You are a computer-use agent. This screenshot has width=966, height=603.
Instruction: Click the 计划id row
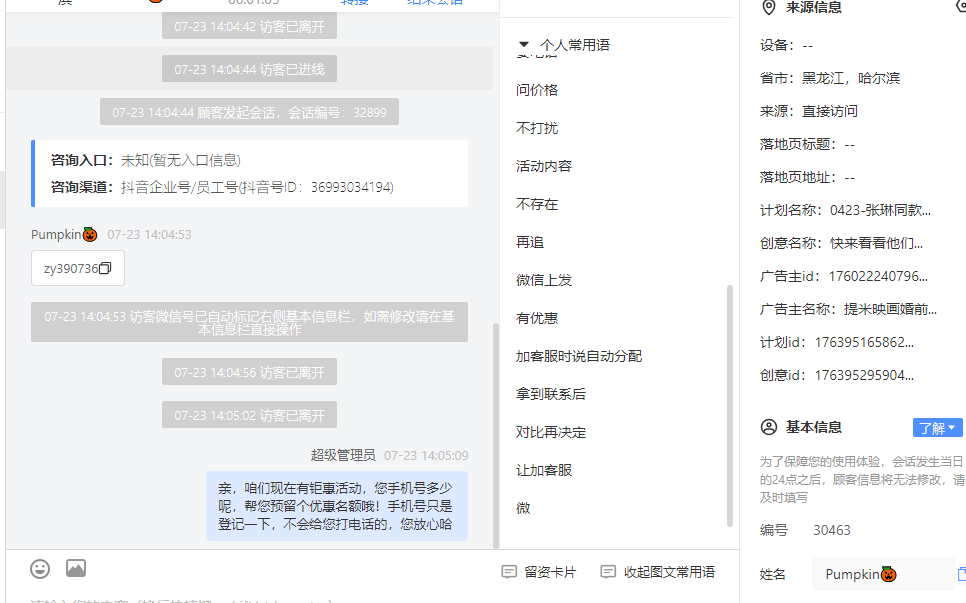[x=837, y=342]
